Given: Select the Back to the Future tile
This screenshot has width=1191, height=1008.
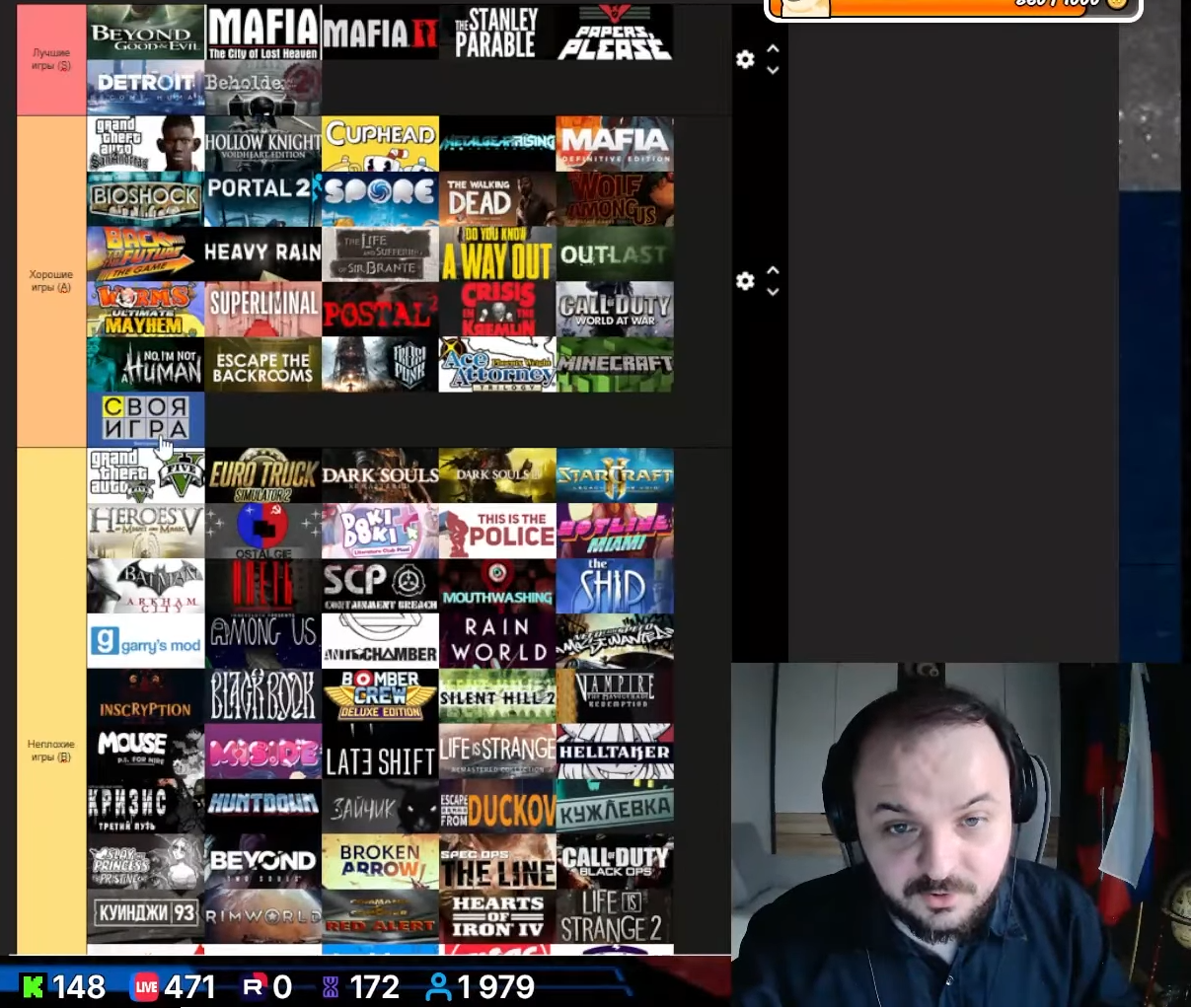Looking at the screenshot, I should (x=146, y=254).
